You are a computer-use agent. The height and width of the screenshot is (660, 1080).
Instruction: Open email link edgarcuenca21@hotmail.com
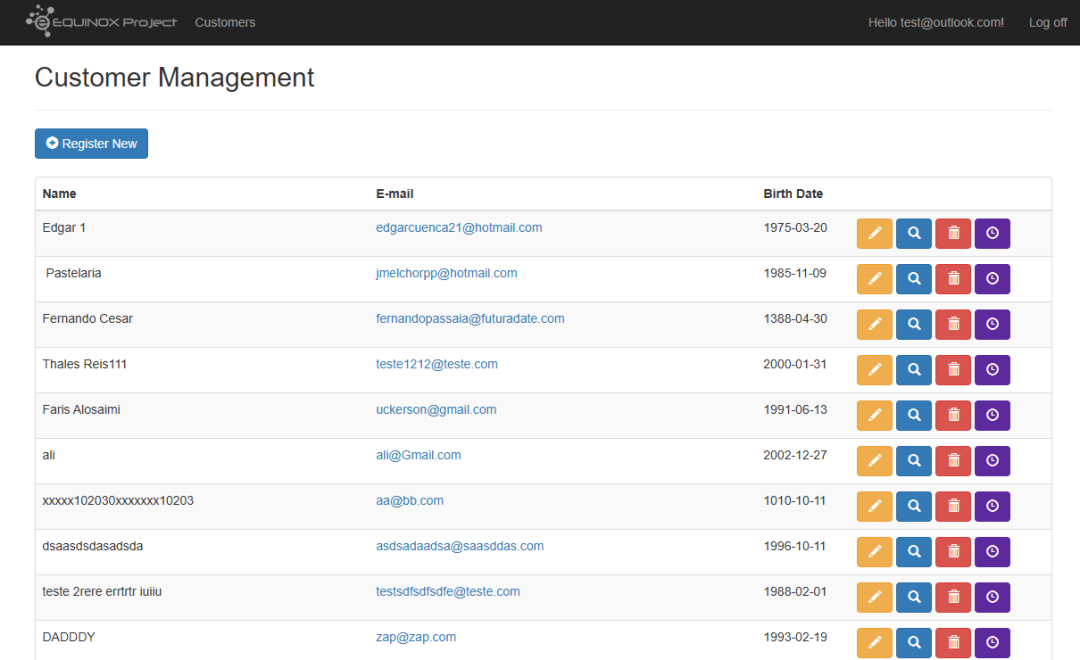459,227
